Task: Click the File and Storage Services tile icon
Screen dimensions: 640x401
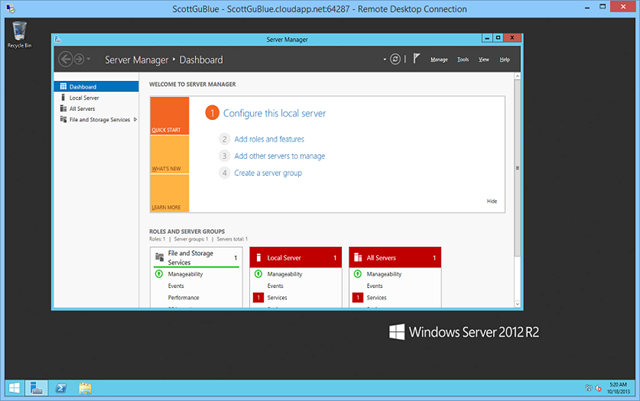Action: (160, 257)
